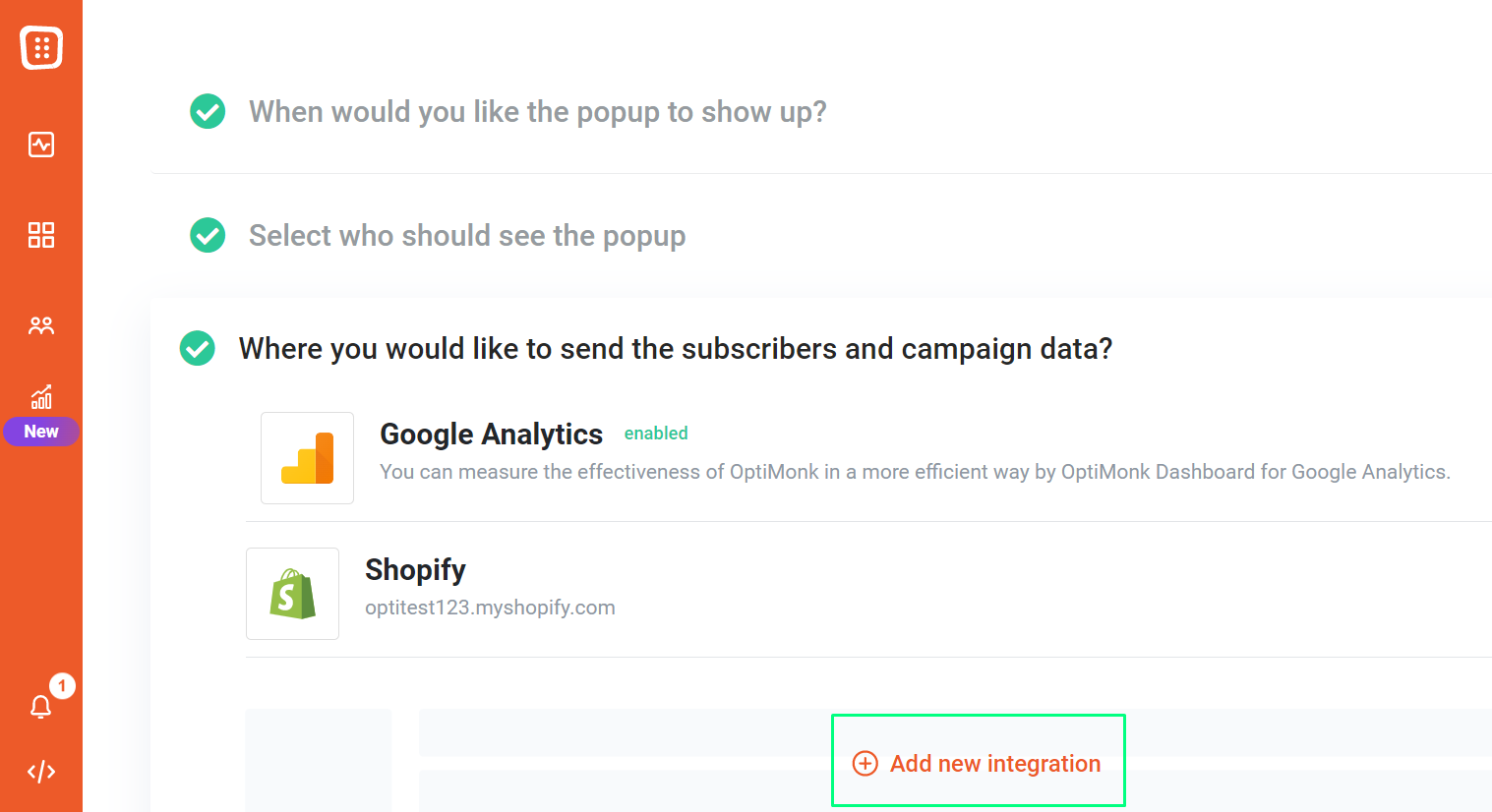
Task: Expand the 'When would you like the popup' section
Action: click(537, 112)
